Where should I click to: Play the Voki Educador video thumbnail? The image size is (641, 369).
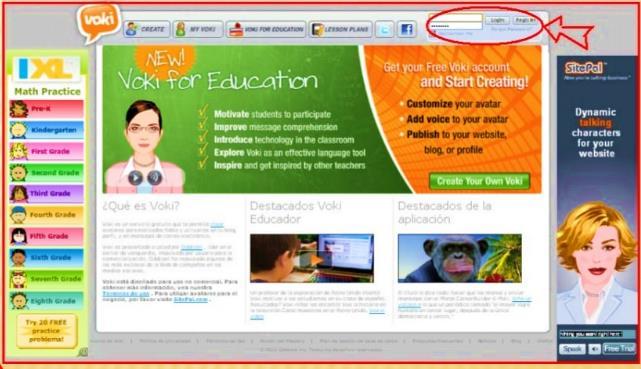pyautogui.click(x=312, y=258)
